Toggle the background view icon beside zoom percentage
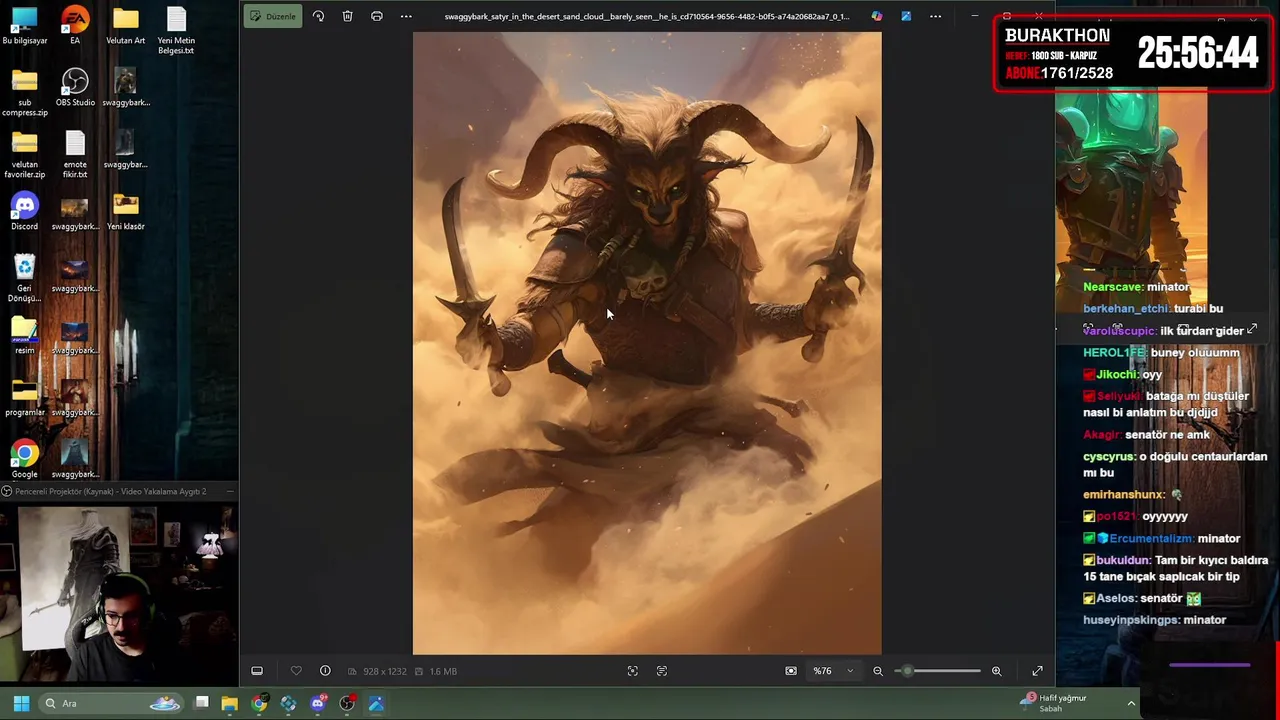1280x720 pixels. (x=791, y=671)
